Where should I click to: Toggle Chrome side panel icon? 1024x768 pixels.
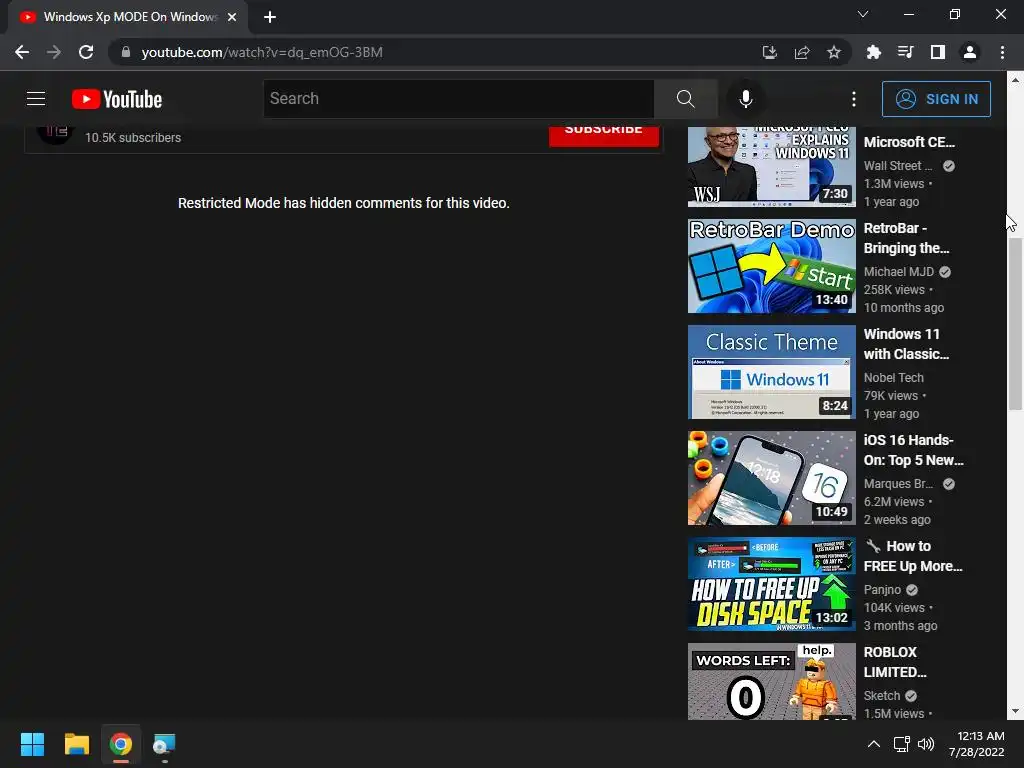[x=938, y=52]
